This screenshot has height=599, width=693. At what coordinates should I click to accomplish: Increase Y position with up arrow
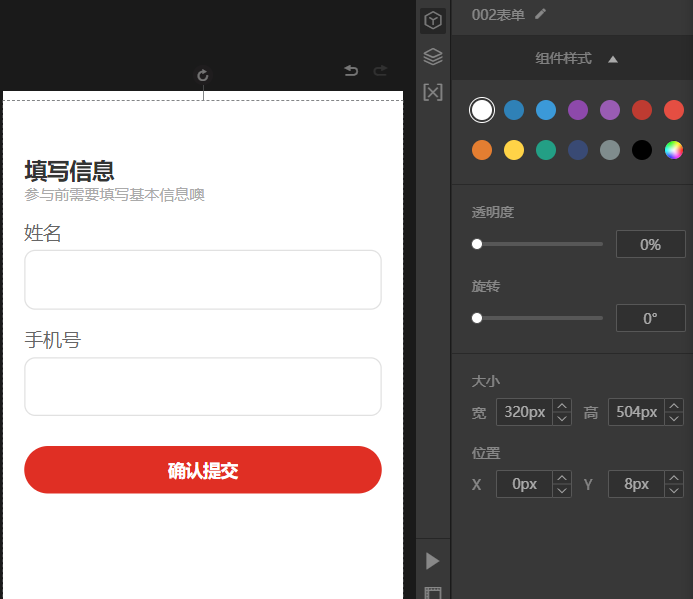[x=674, y=477]
